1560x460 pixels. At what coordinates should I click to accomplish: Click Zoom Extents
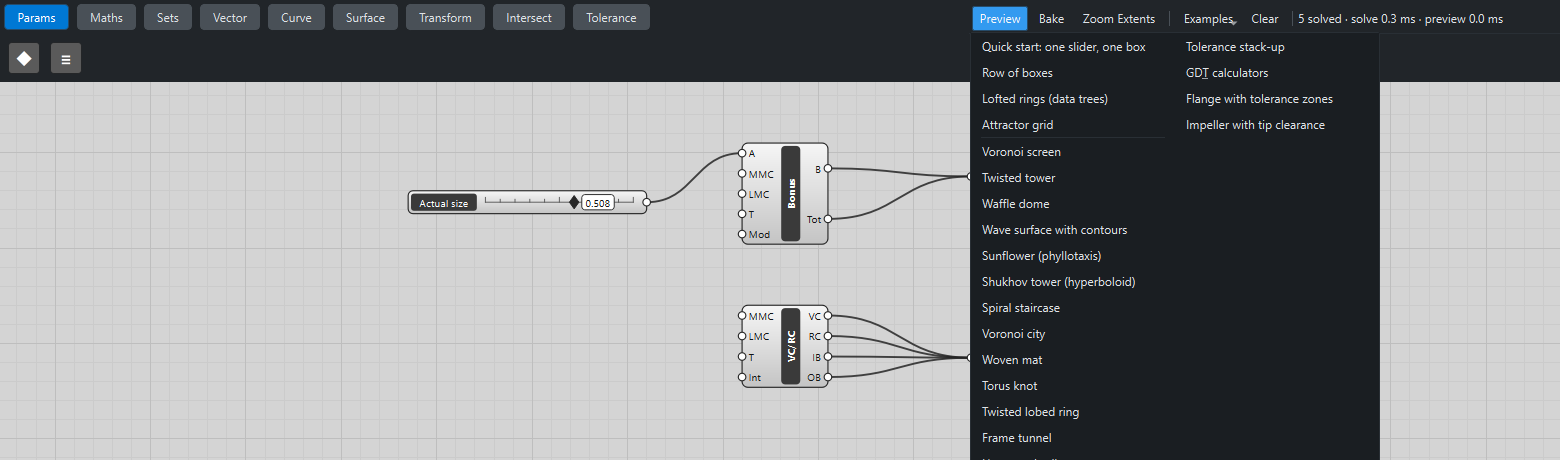(1118, 18)
